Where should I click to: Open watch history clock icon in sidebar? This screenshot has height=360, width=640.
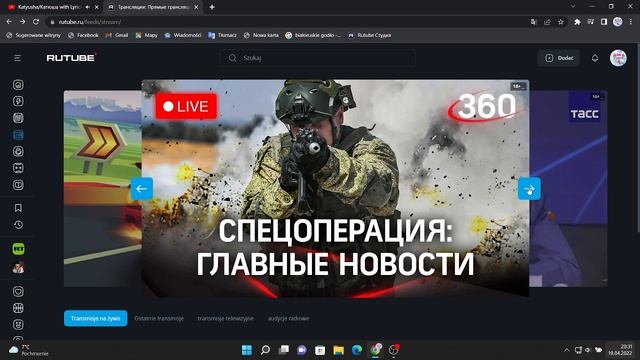18,225
